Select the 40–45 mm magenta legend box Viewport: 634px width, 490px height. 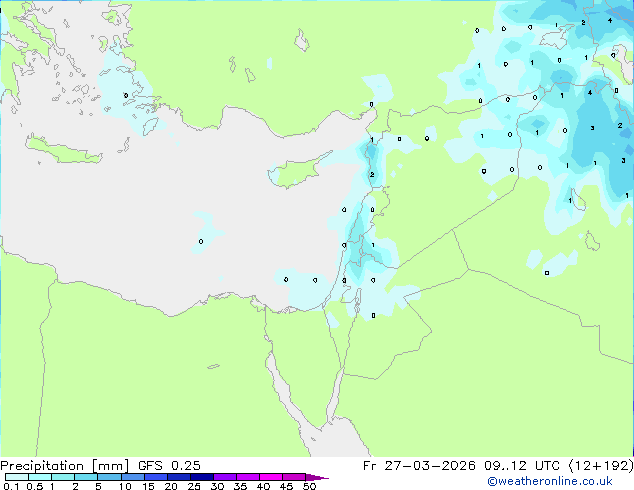(271, 477)
